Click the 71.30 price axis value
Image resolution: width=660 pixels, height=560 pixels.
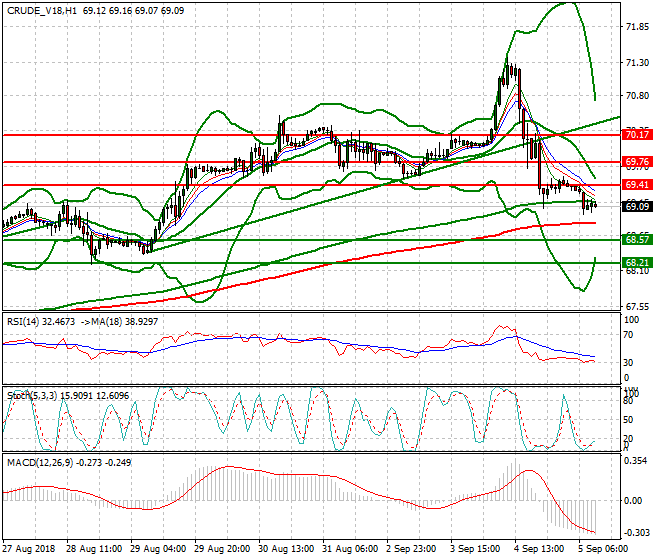(x=637, y=63)
